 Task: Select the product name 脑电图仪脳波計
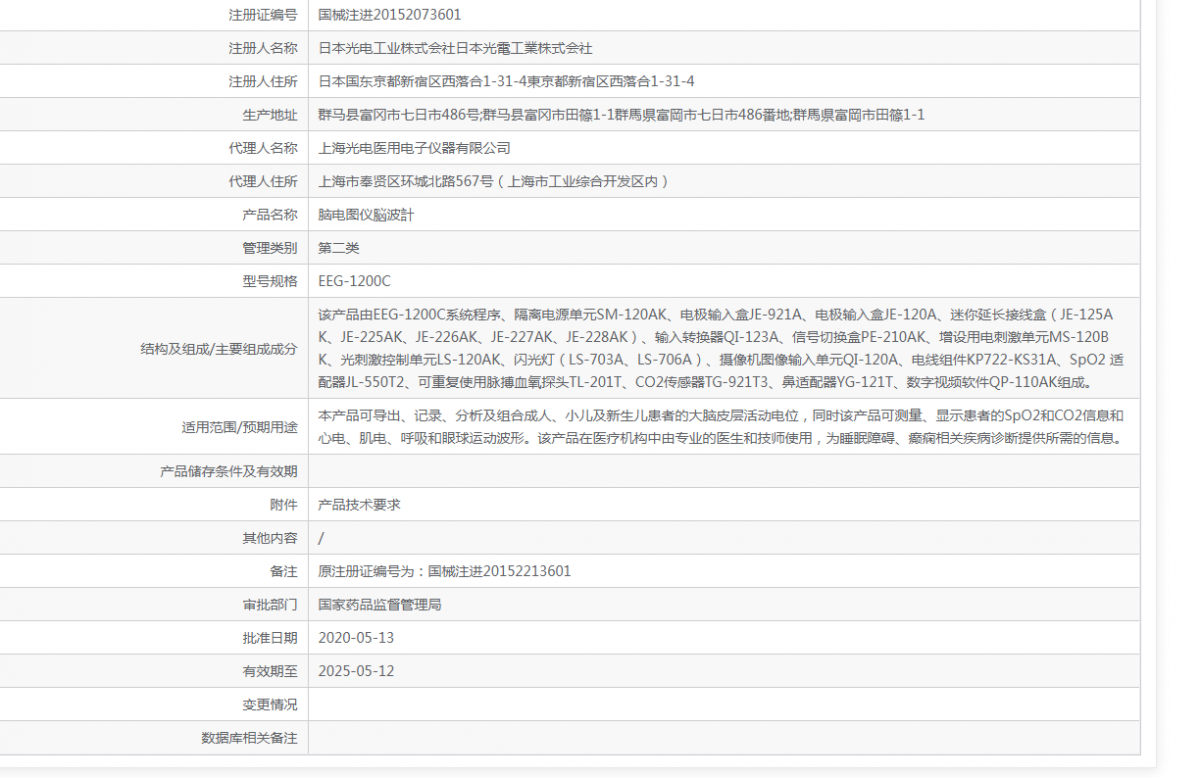[366, 214]
